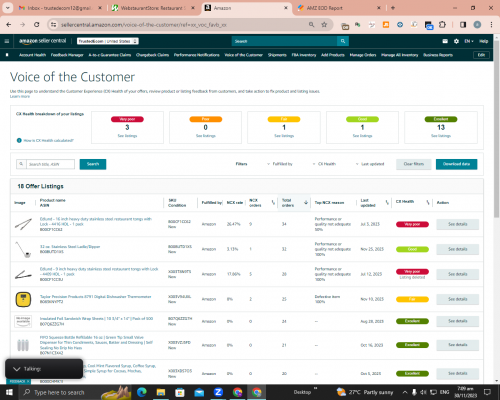
Task: Open the Seller Central hamburger menu
Action: pos(7,41)
